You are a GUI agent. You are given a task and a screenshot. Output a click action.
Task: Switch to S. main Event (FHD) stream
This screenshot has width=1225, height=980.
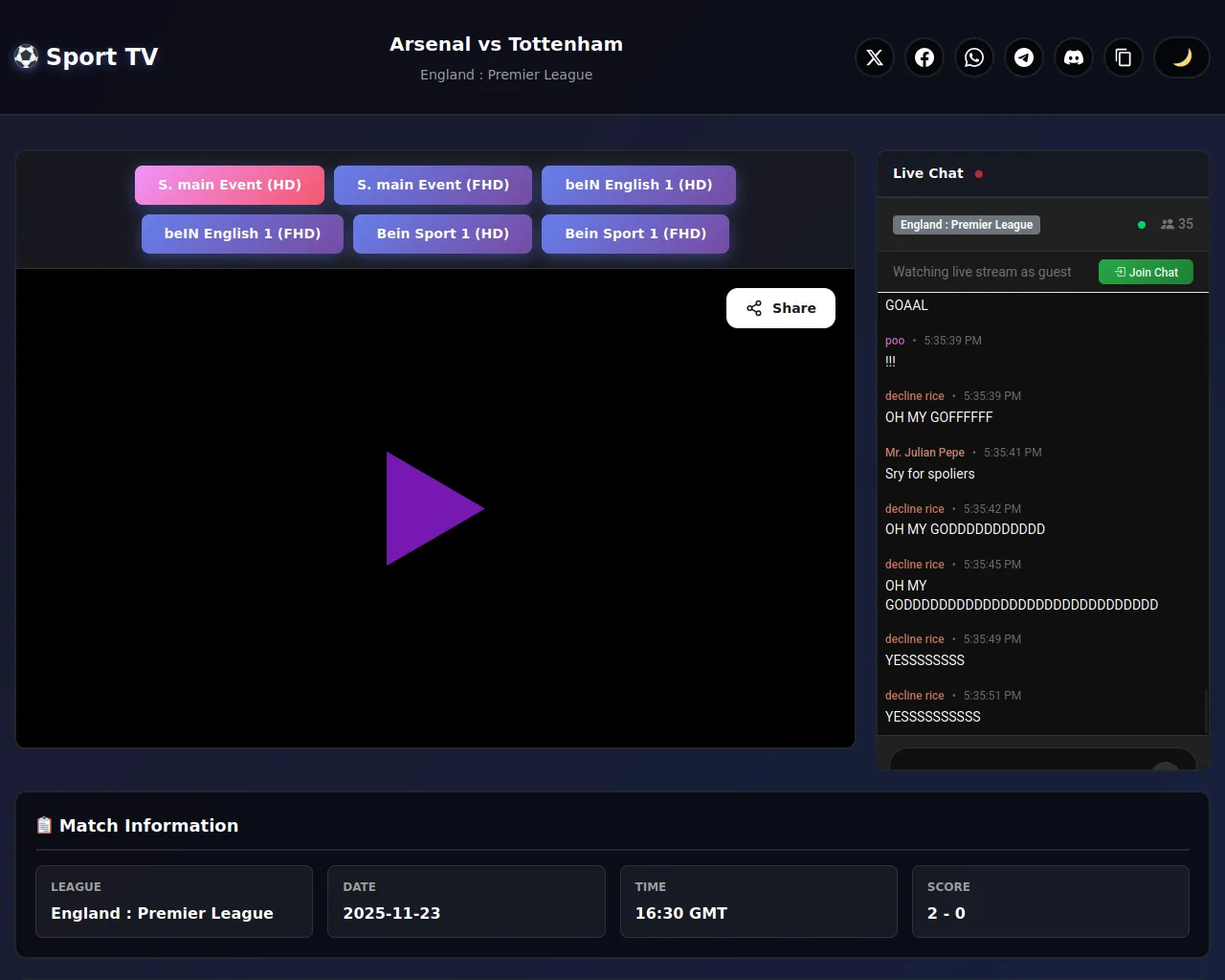click(x=433, y=185)
